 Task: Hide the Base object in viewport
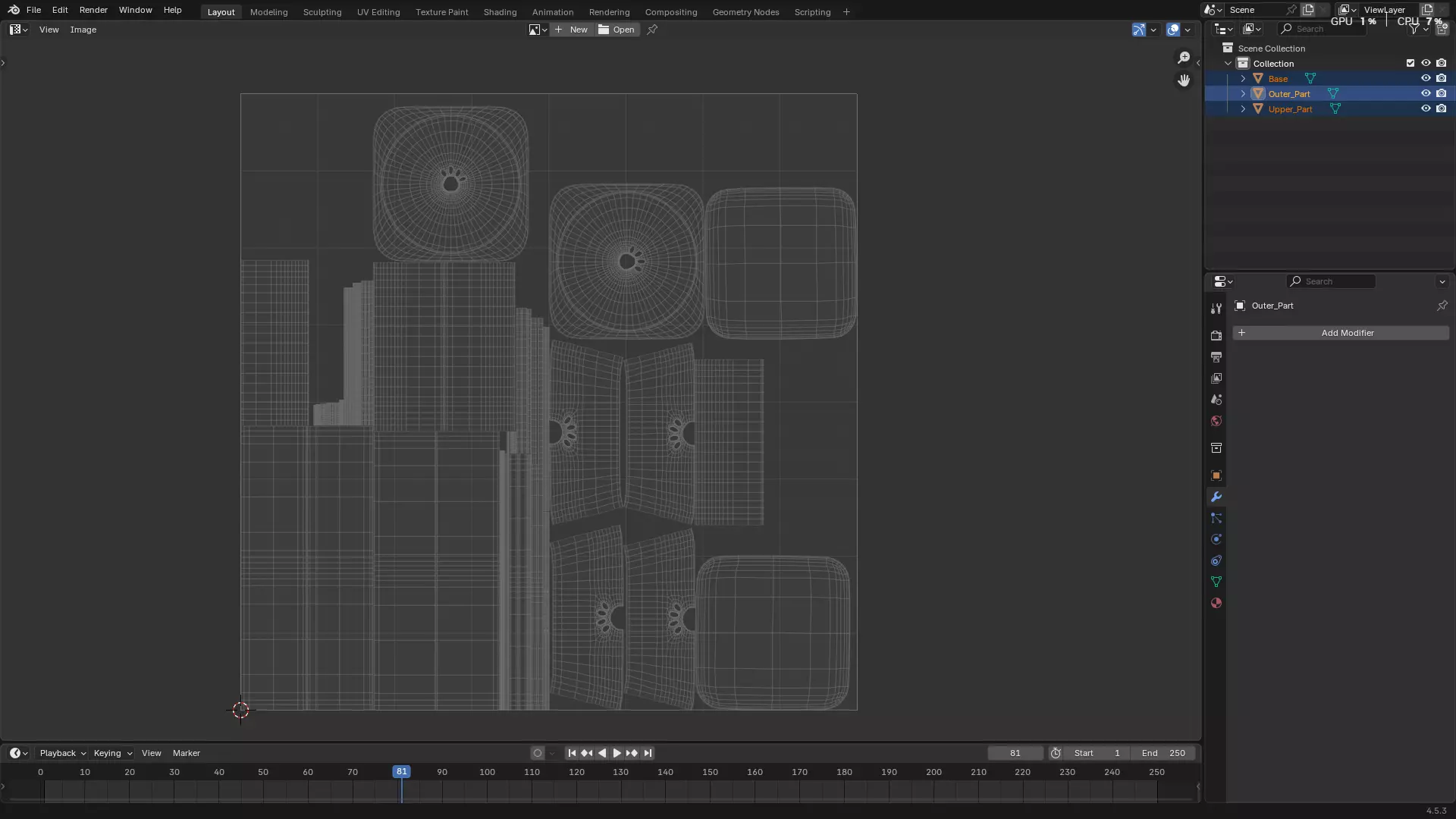(x=1426, y=79)
